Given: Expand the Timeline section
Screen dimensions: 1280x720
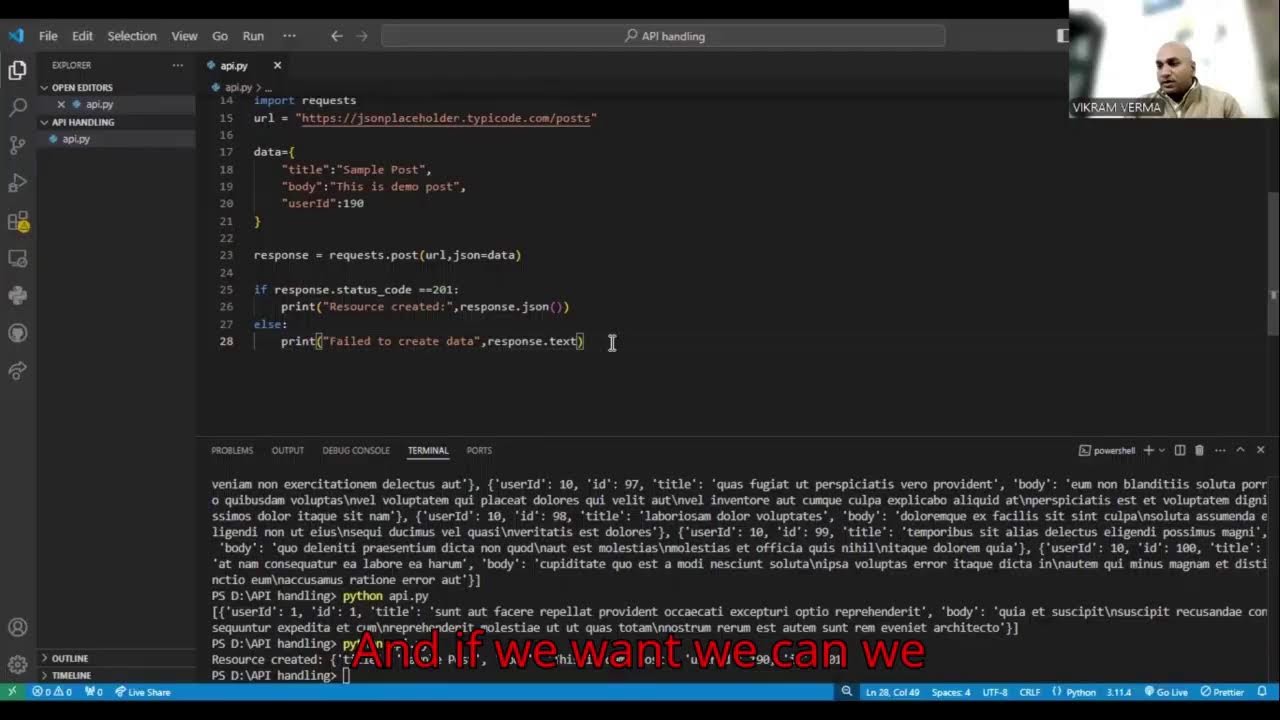Looking at the screenshot, I should (71, 675).
